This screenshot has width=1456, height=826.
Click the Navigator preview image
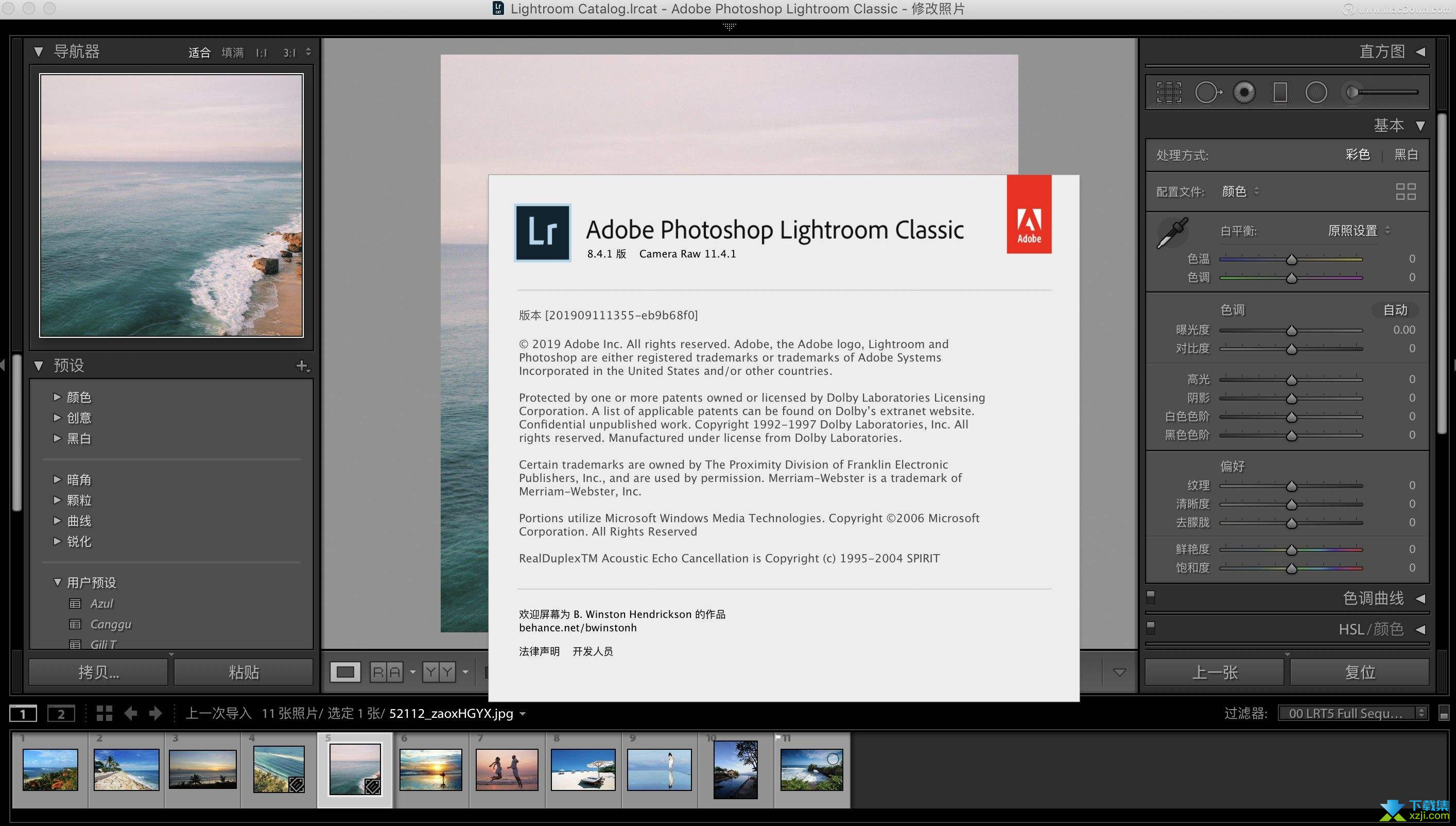point(171,205)
